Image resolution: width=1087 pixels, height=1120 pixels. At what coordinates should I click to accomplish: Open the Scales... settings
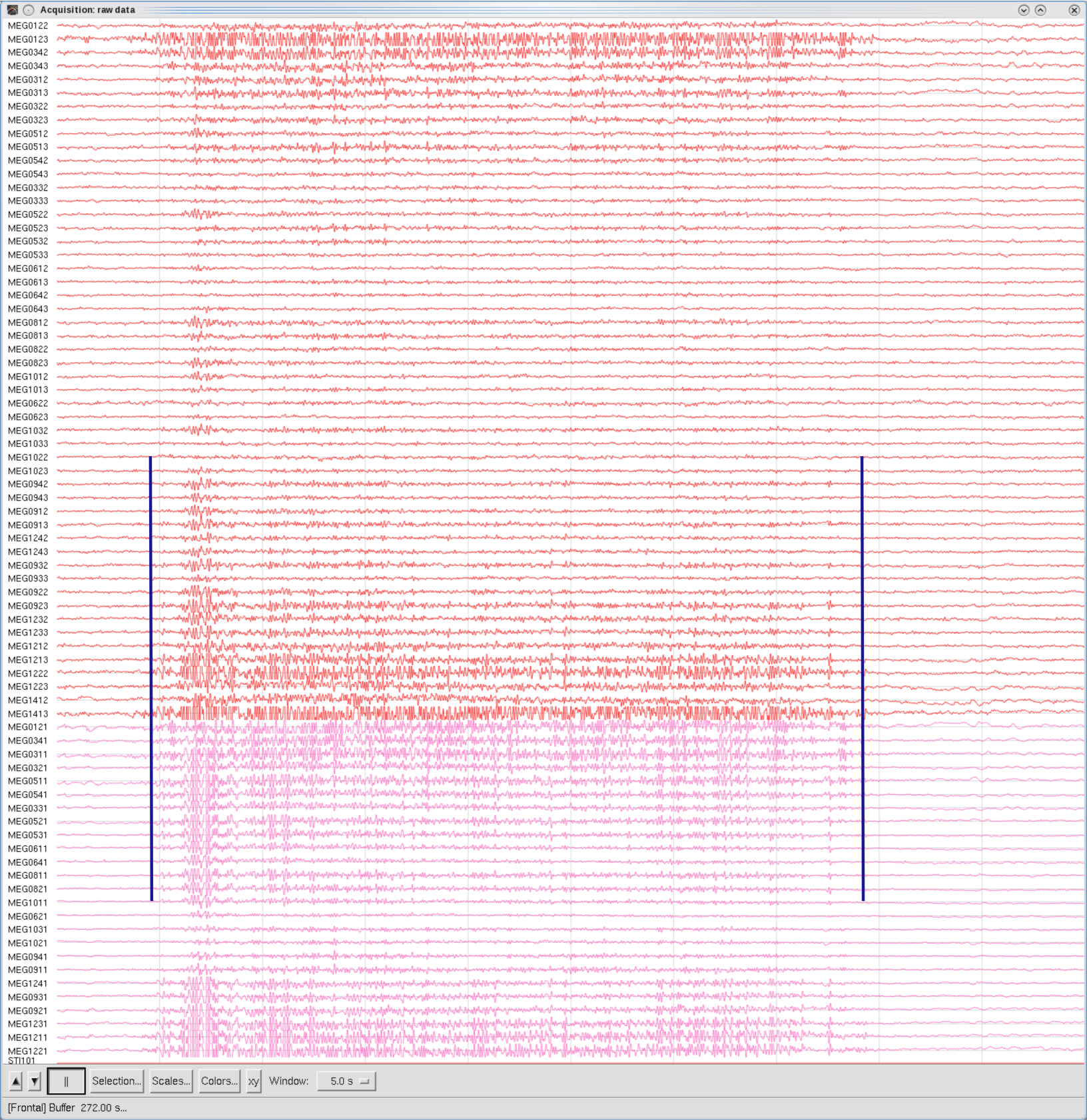pos(171,1081)
